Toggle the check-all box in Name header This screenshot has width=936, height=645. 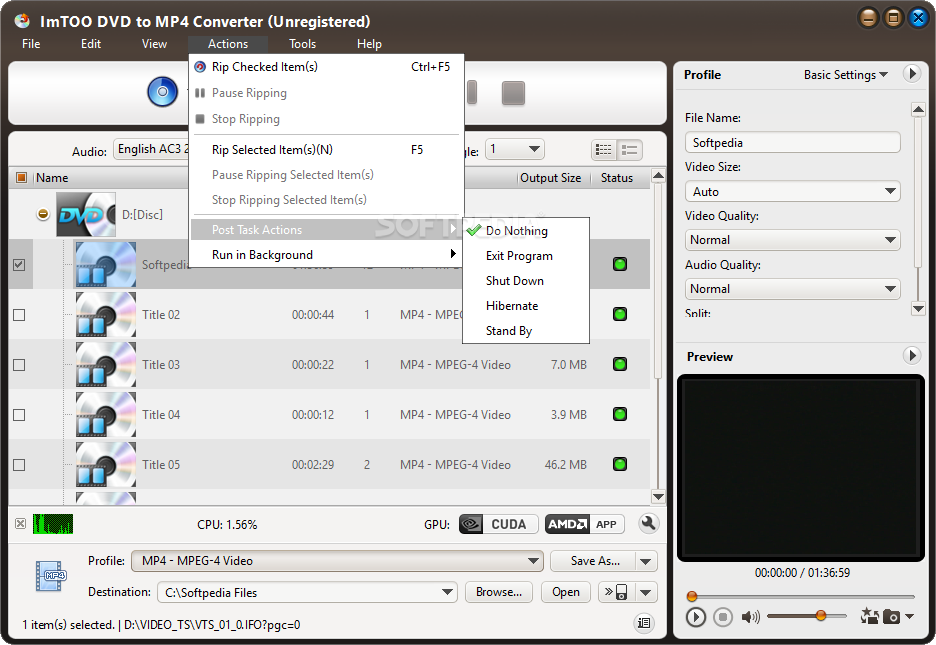21,178
